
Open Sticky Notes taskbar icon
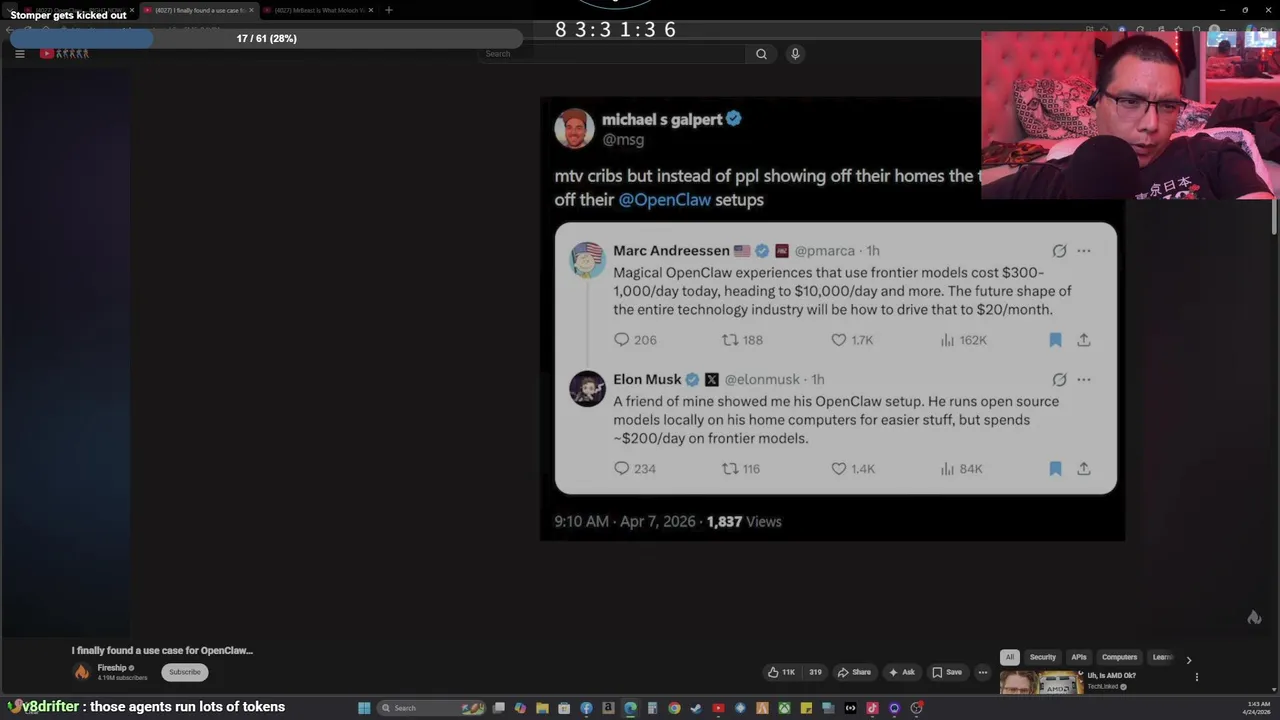coord(806,708)
